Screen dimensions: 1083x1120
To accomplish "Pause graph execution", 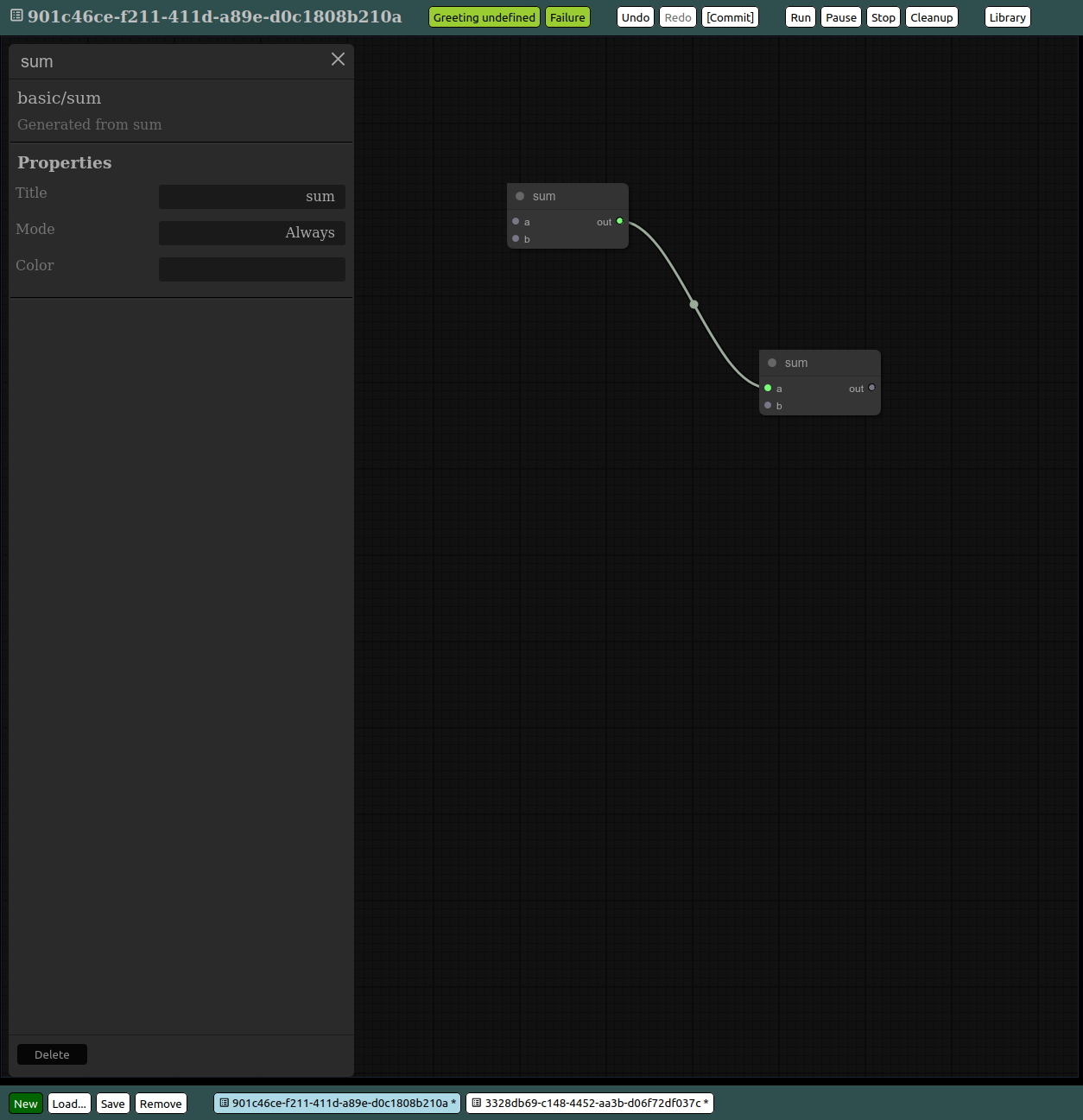I will point(841,17).
